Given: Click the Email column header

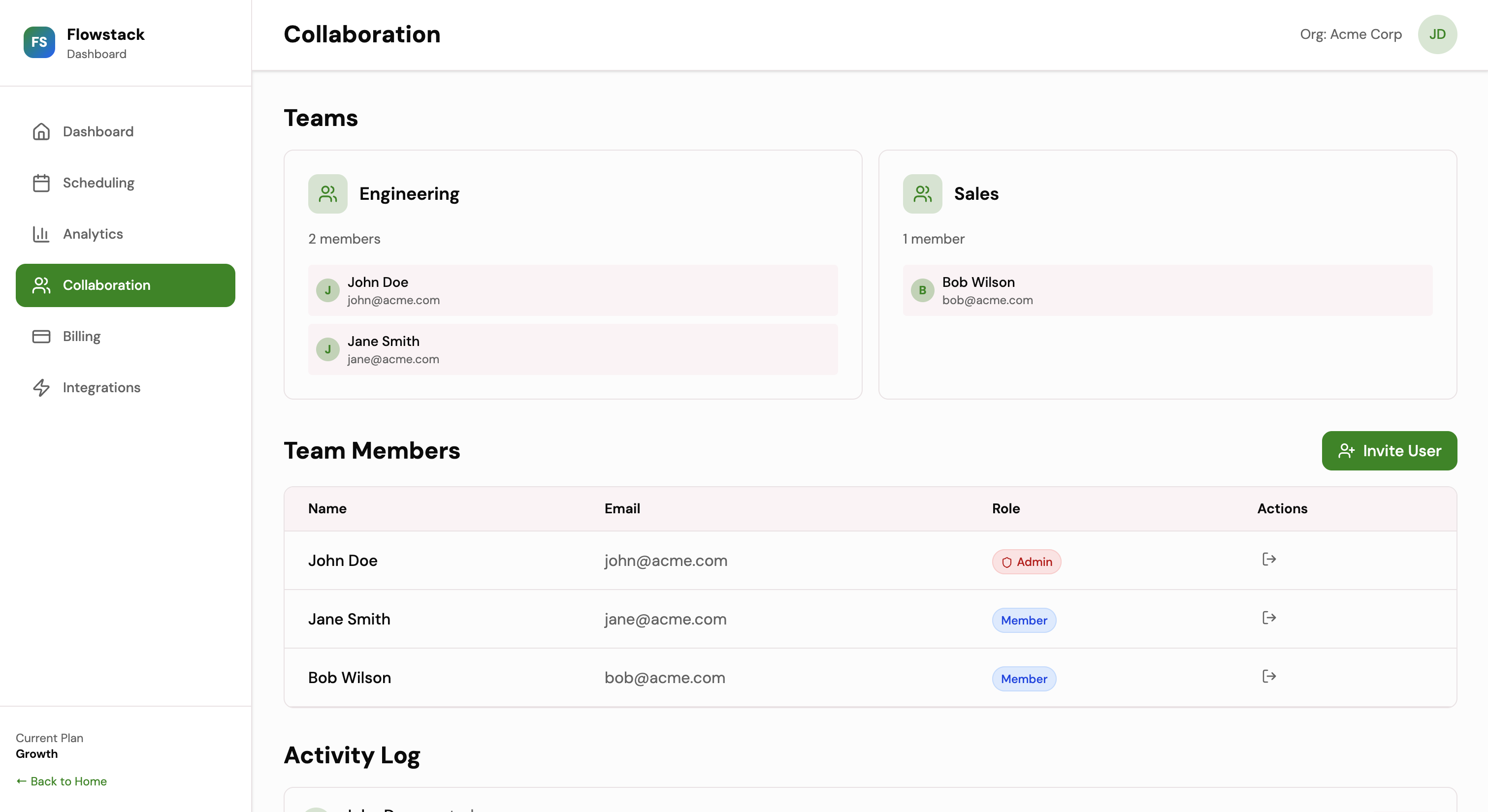Looking at the screenshot, I should (622, 509).
